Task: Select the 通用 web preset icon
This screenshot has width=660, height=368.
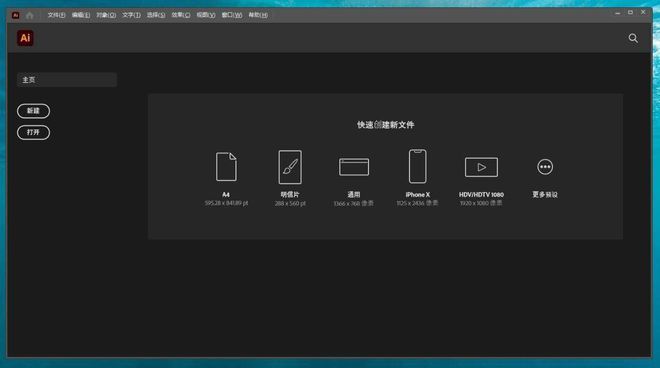Action: [x=354, y=167]
